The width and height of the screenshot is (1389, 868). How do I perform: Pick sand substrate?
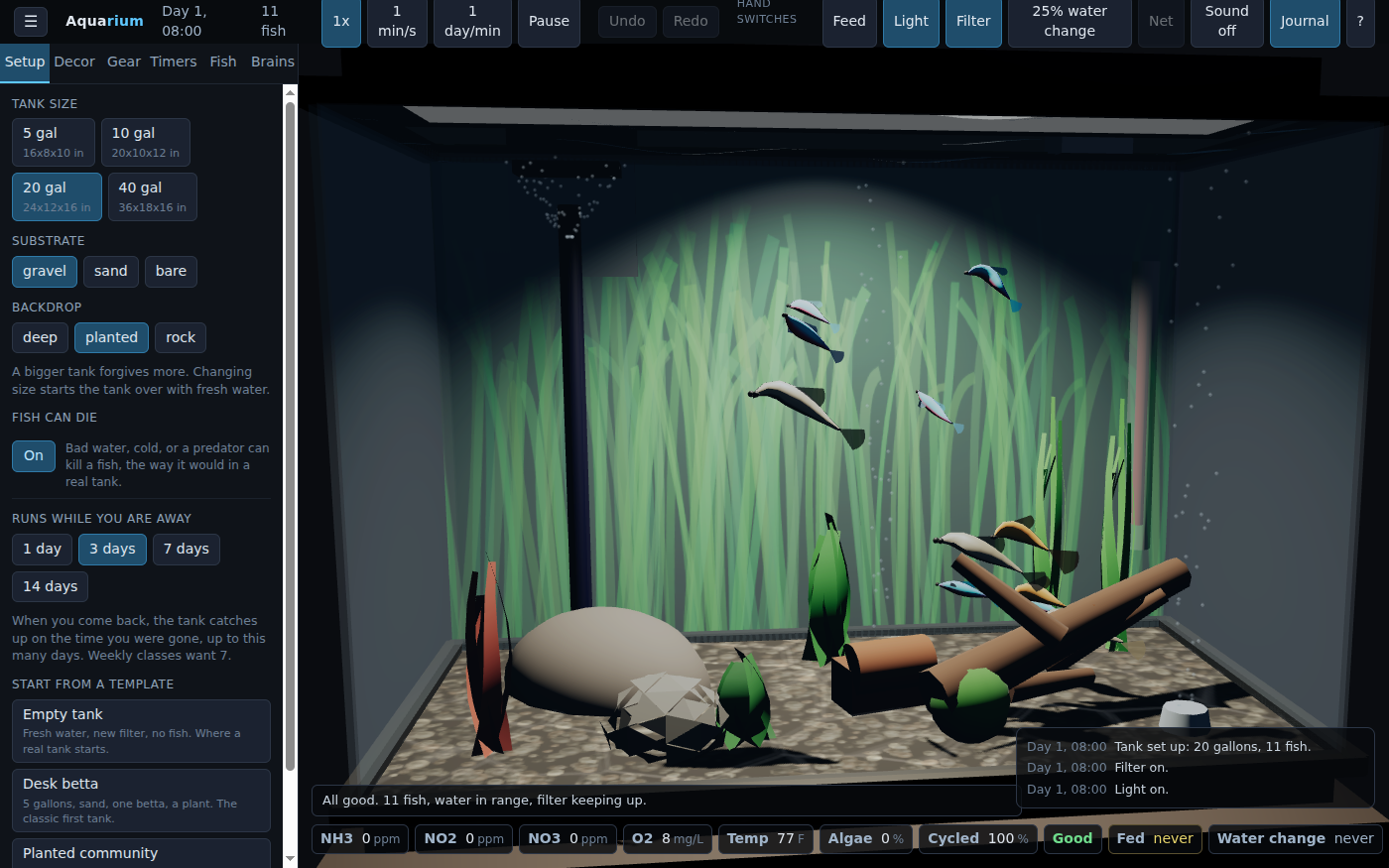pos(111,271)
